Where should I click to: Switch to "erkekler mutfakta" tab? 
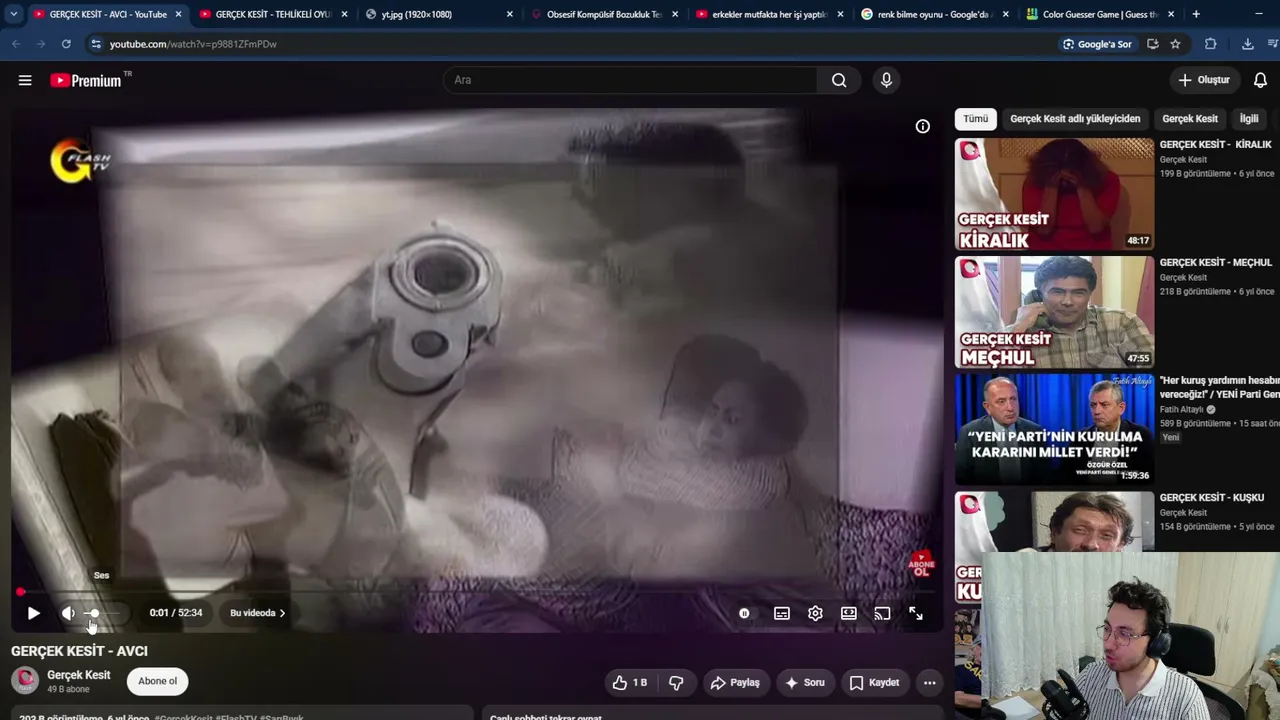[770, 14]
